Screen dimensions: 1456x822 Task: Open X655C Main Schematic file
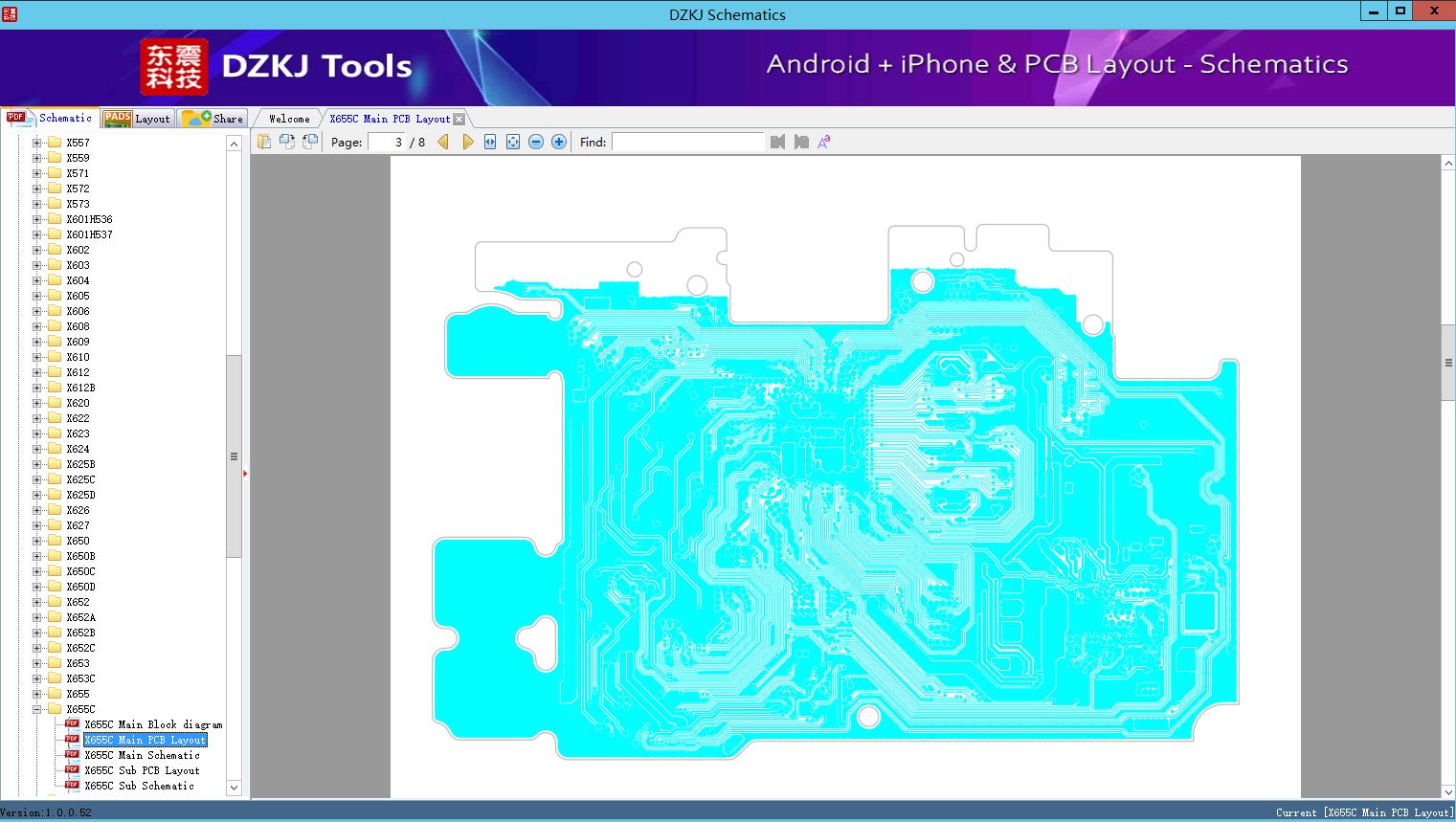tap(142, 755)
